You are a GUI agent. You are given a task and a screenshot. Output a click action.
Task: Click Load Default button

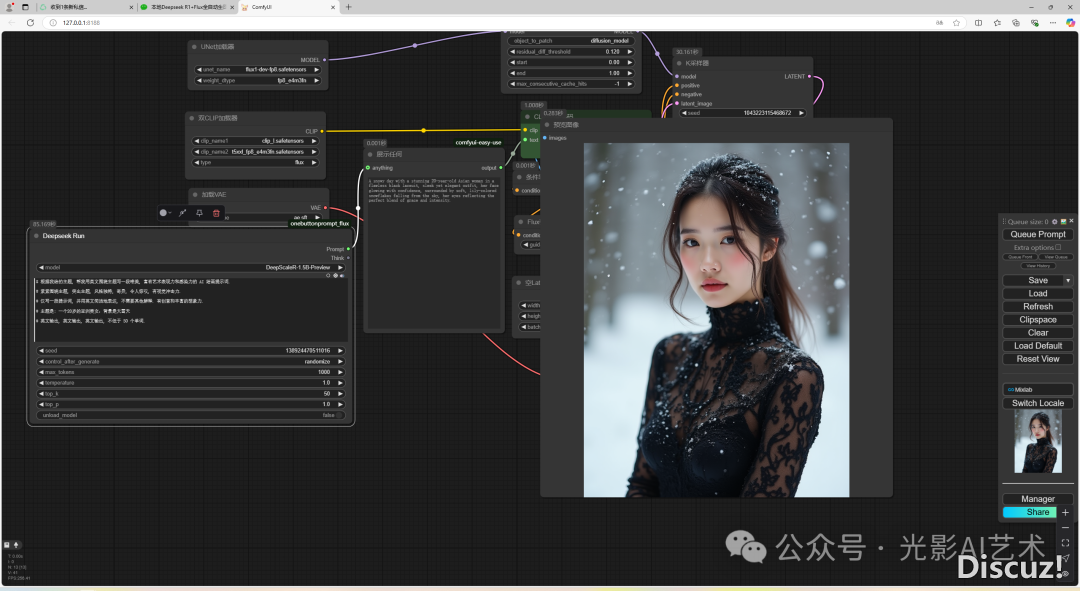1037,346
